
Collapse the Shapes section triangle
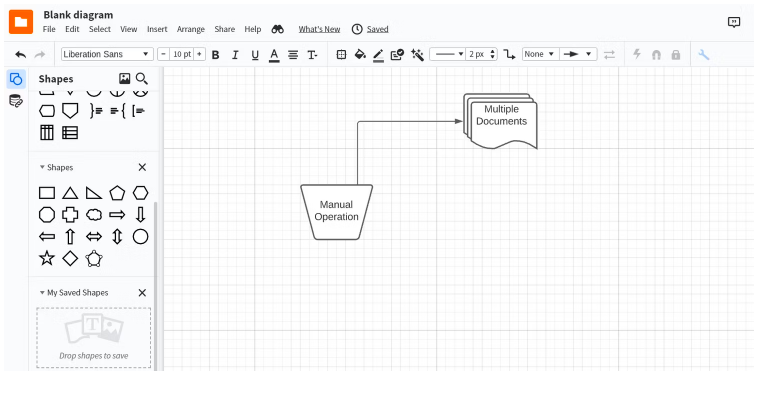click(x=42, y=167)
